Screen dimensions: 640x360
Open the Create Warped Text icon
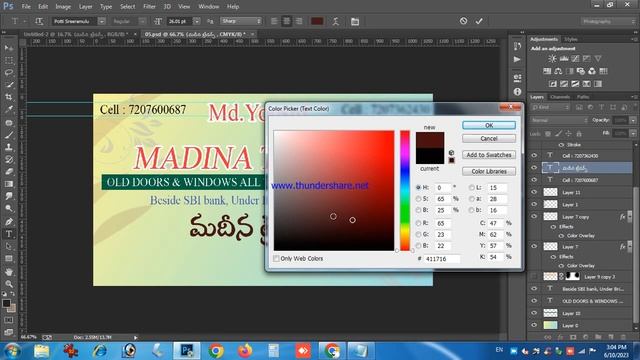[336, 21]
